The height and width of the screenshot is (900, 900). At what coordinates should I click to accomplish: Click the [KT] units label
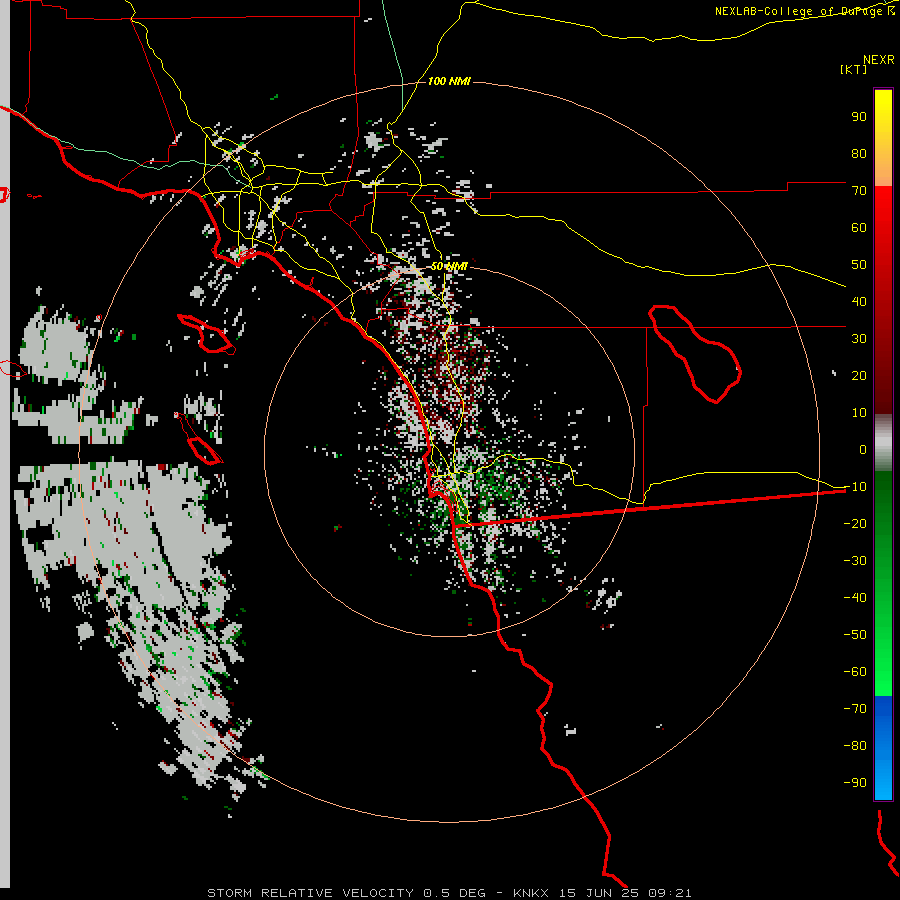pos(854,69)
